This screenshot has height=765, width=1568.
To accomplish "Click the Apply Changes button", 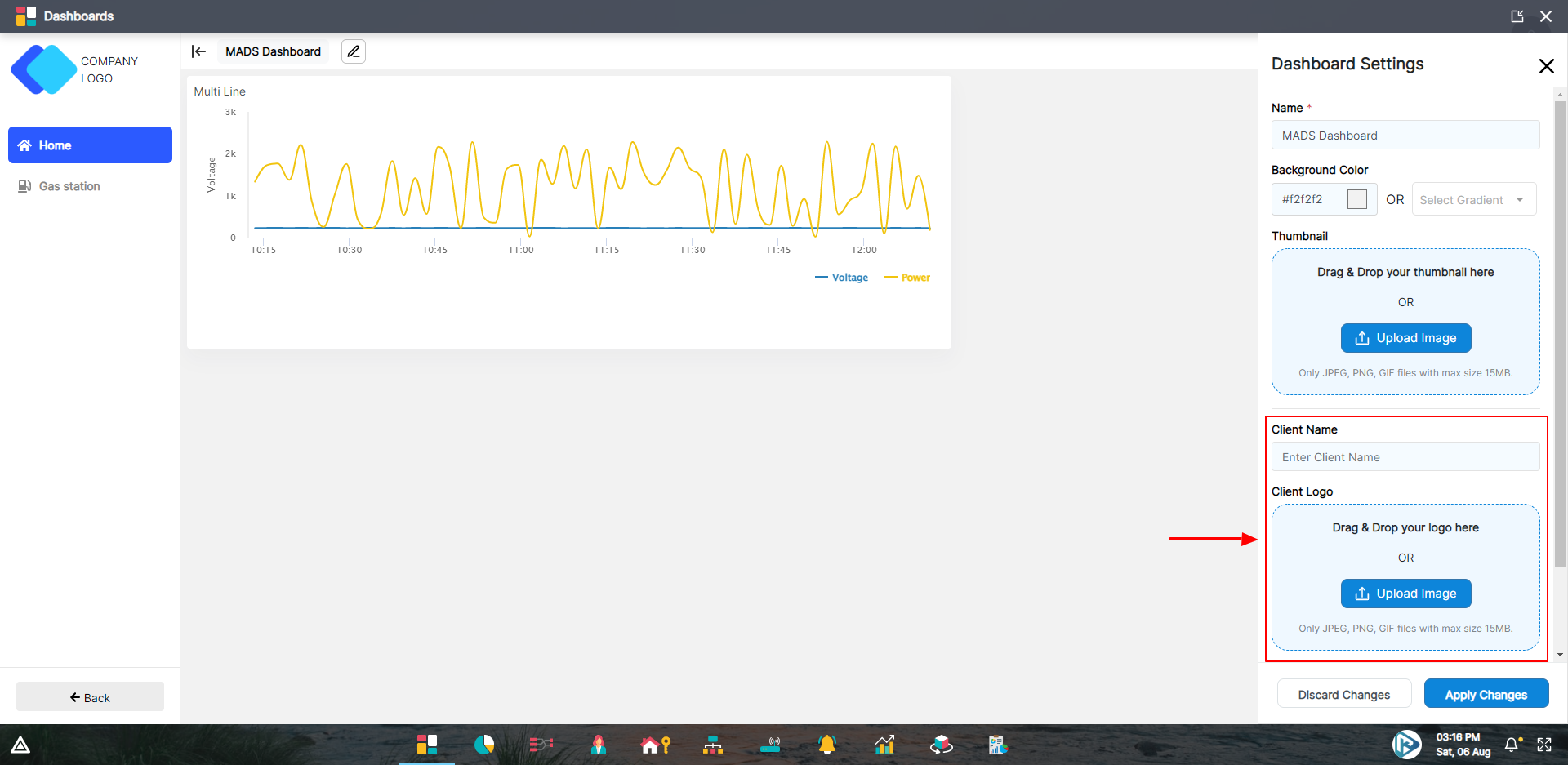I will click(x=1486, y=695).
